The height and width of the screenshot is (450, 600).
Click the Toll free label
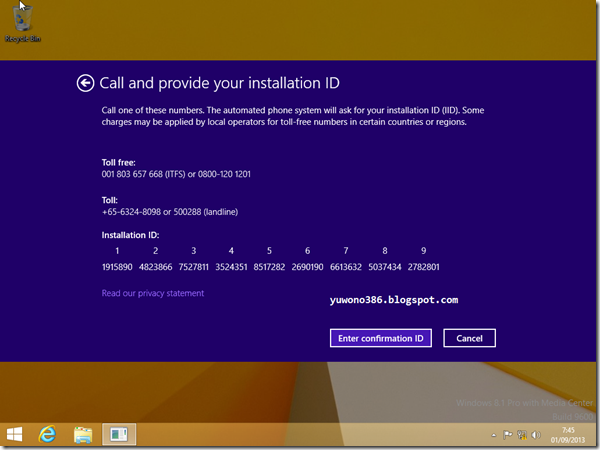(118, 163)
